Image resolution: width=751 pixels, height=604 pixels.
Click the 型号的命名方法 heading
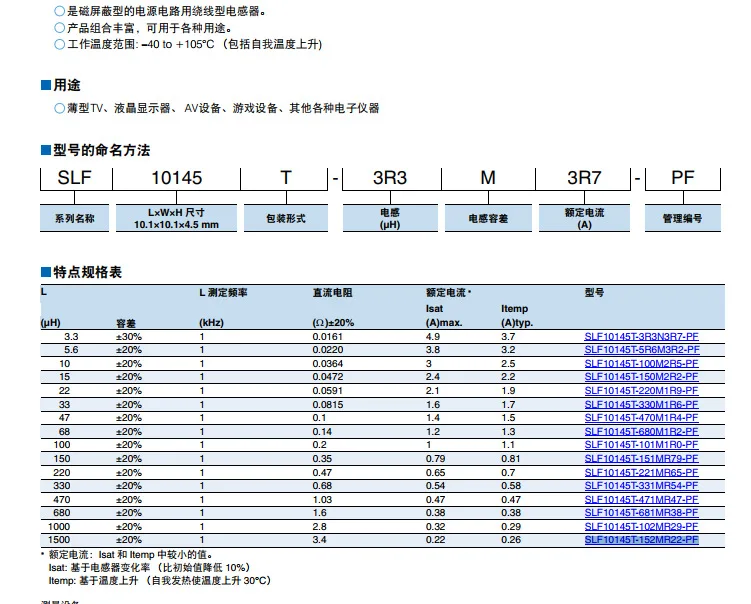click(102, 150)
